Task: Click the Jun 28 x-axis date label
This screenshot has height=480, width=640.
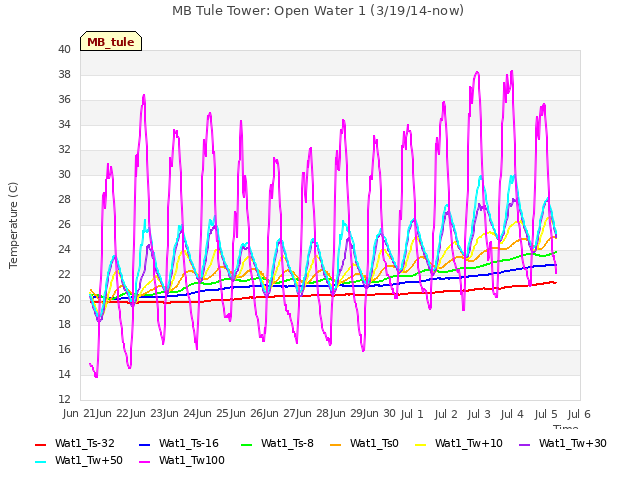Action: 312,414
